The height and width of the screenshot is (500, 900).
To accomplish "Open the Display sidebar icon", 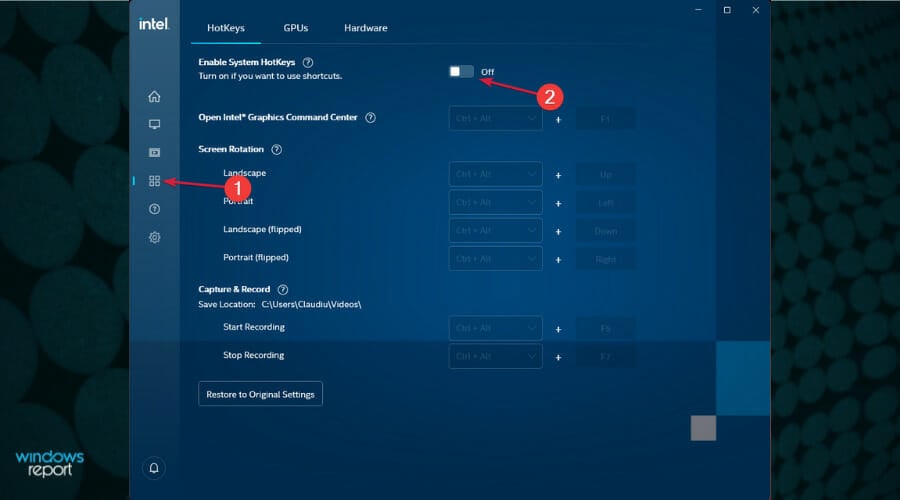I will click(x=154, y=125).
